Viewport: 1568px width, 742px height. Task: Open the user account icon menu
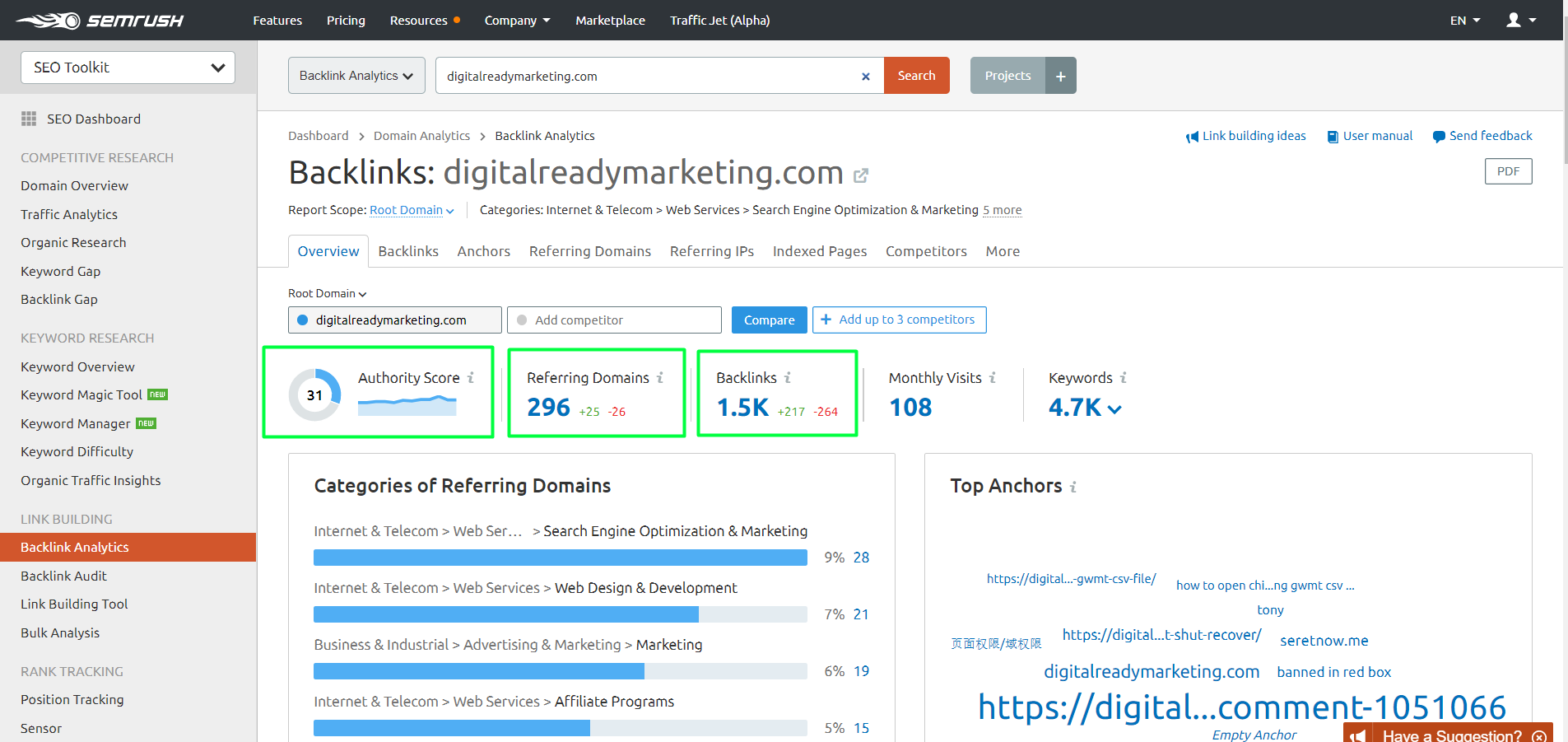click(x=1520, y=21)
